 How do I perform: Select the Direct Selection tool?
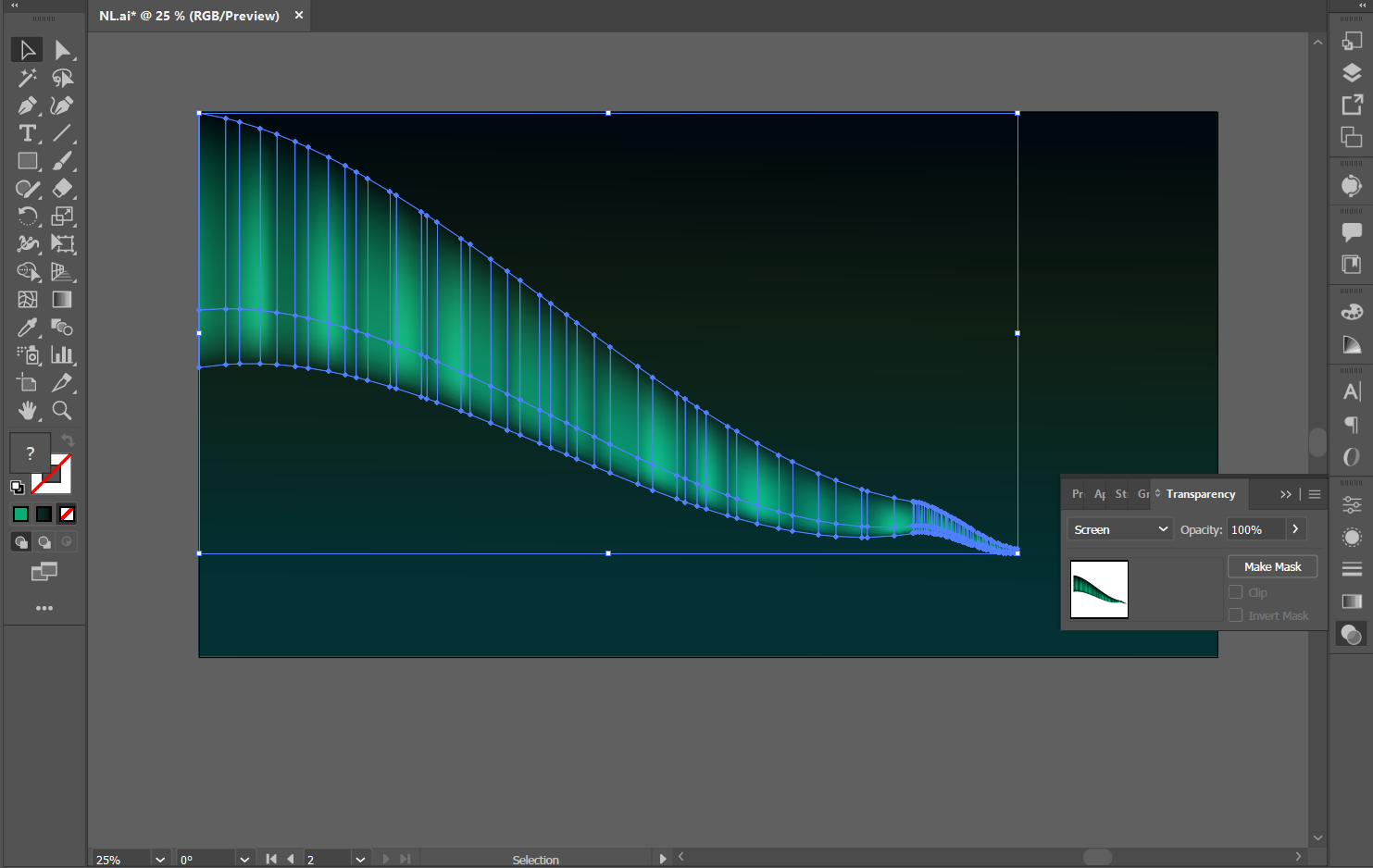click(x=62, y=50)
